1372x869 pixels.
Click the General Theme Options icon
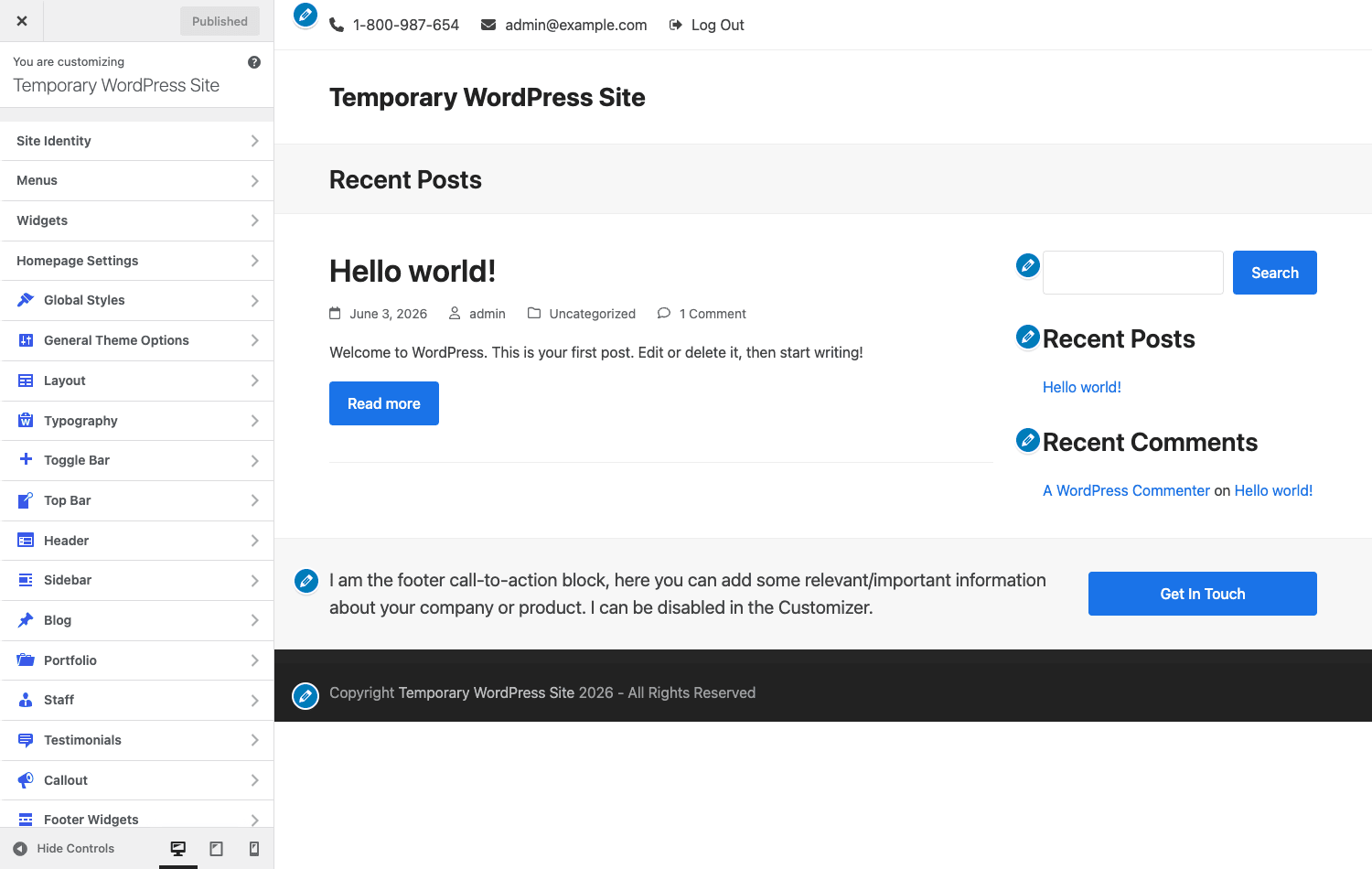click(x=26, y=340)
